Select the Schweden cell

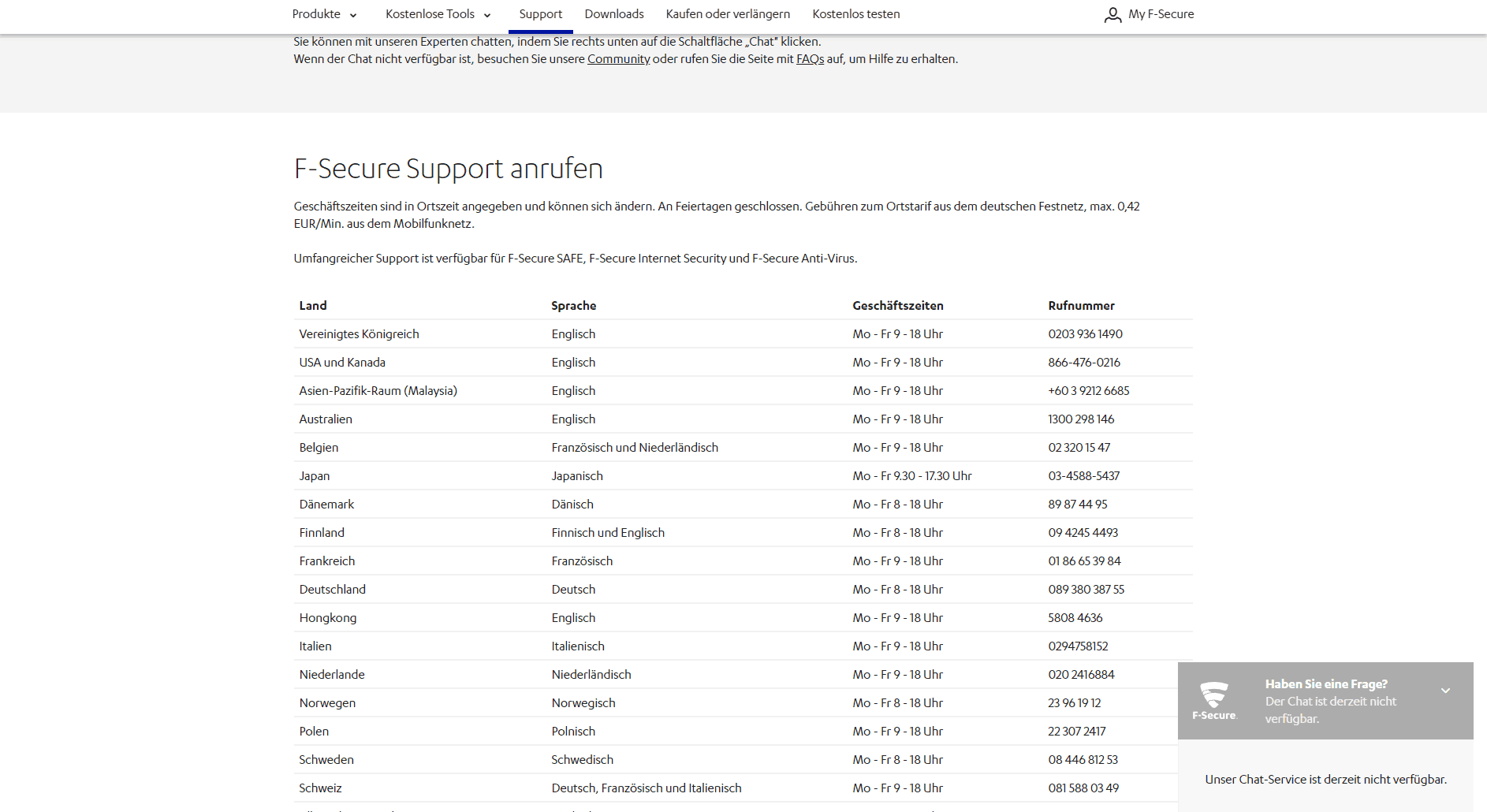tap(326, 760)
